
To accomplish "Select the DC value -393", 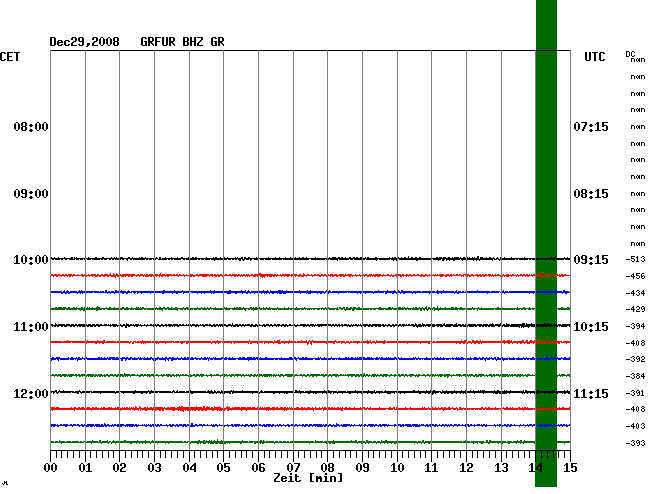I will [x=635, y=443].
